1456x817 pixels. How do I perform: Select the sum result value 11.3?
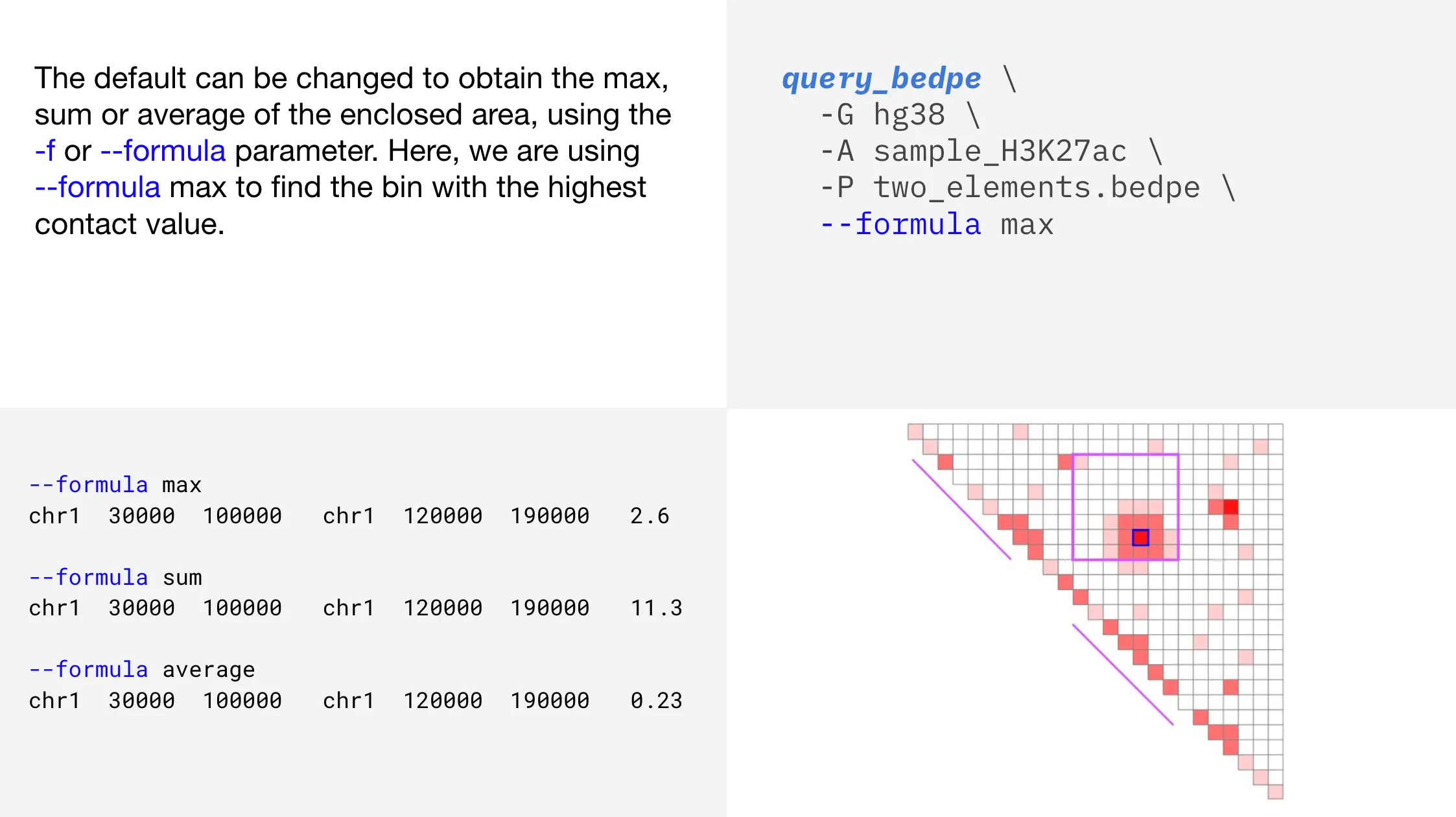[656, 608]
